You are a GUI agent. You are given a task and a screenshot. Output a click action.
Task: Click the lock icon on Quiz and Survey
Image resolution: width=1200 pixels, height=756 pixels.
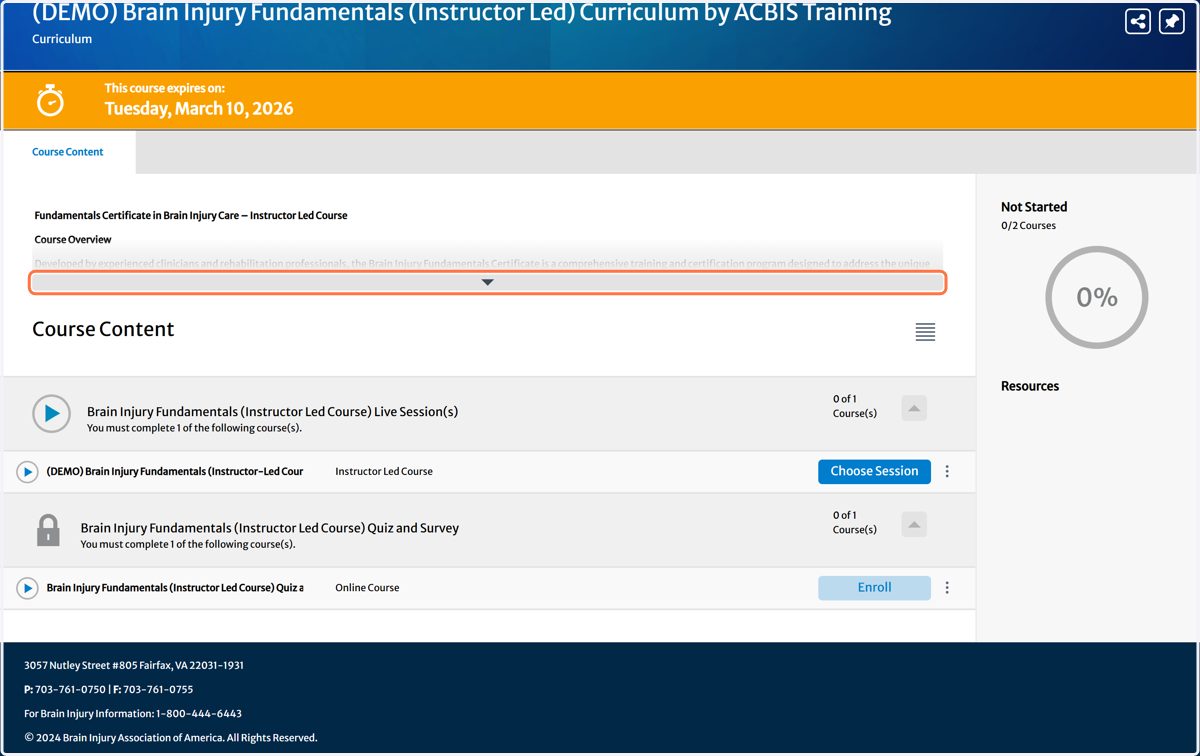point(48,530)
